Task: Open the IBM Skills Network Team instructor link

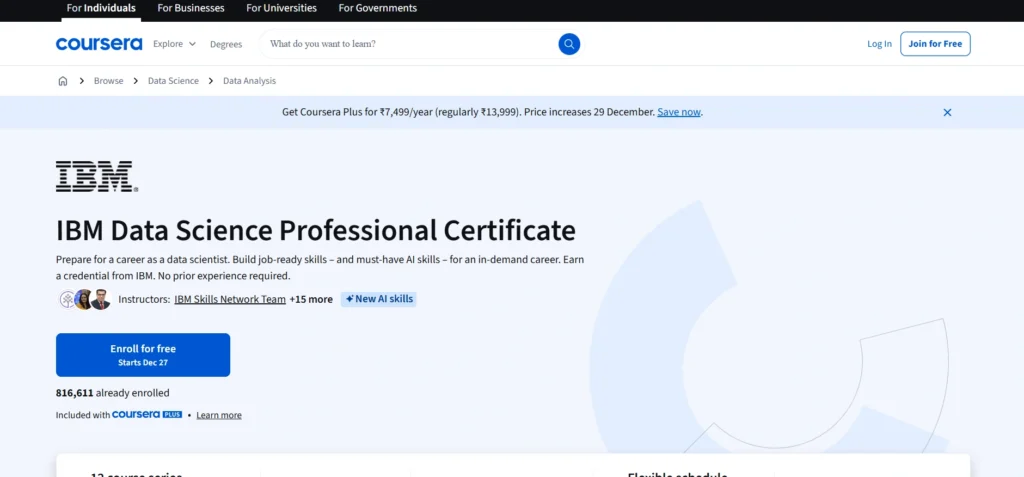Action: tap(230, 299)
